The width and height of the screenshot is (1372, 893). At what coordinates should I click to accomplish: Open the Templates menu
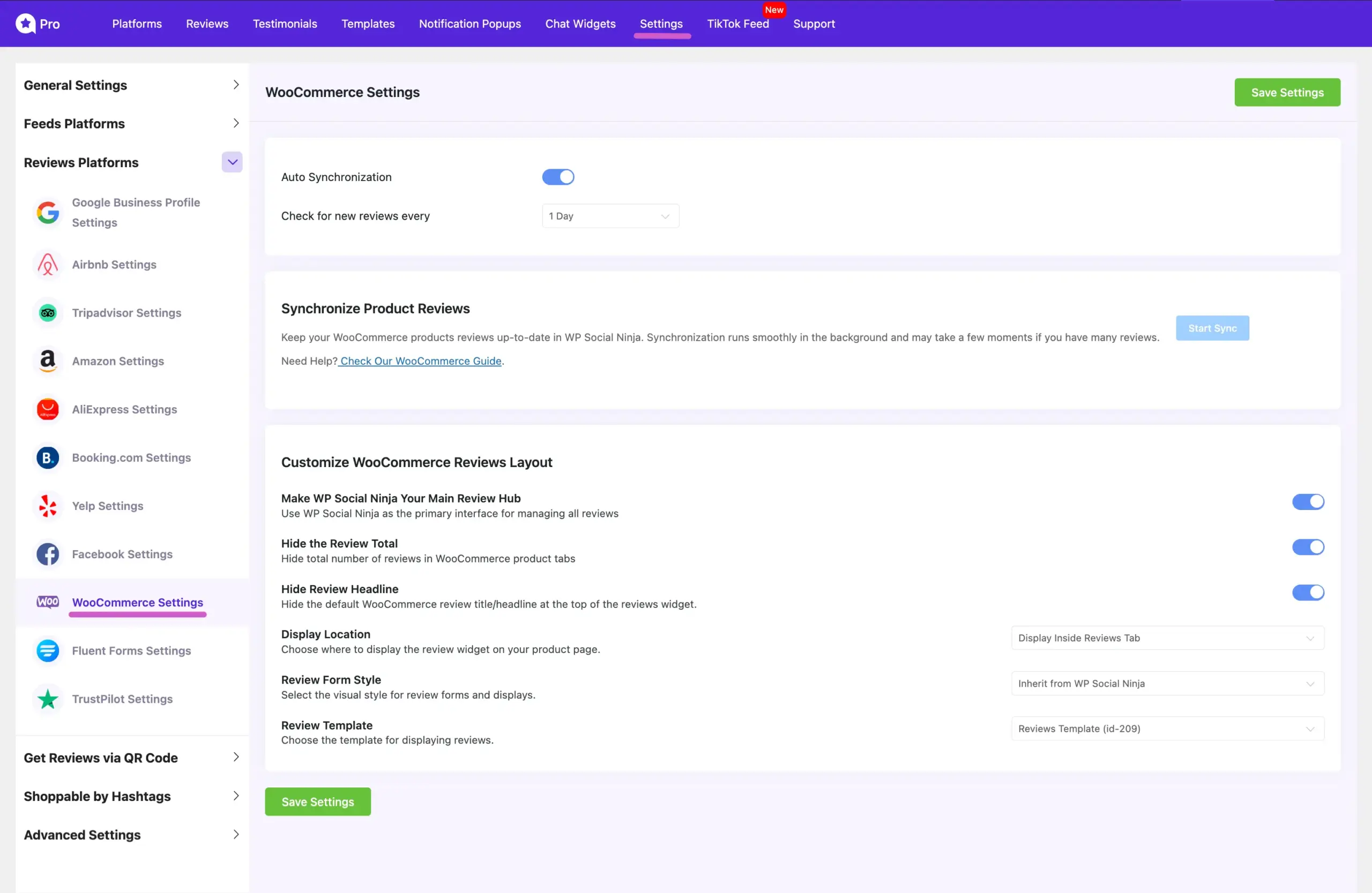click(x=368, y=24)
